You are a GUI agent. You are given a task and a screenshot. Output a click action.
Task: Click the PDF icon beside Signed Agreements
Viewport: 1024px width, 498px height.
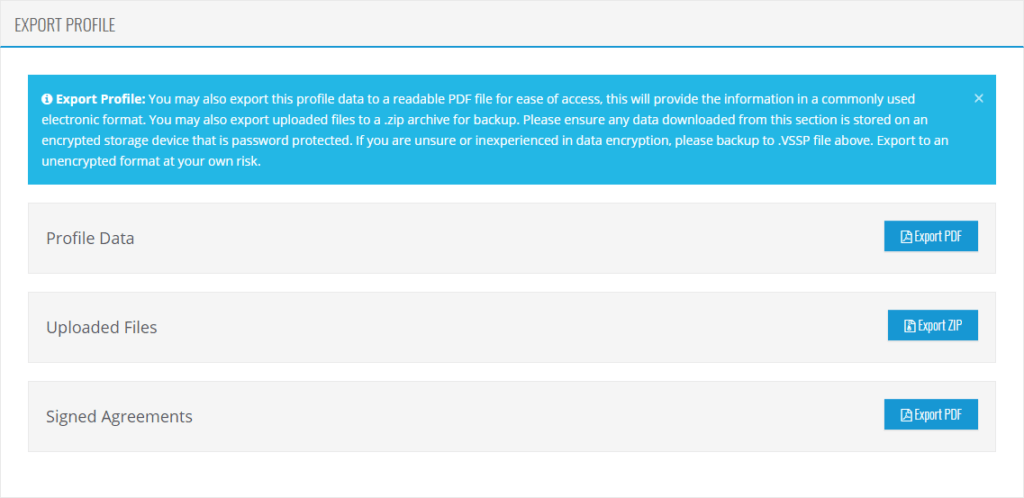tap(906, 414)
